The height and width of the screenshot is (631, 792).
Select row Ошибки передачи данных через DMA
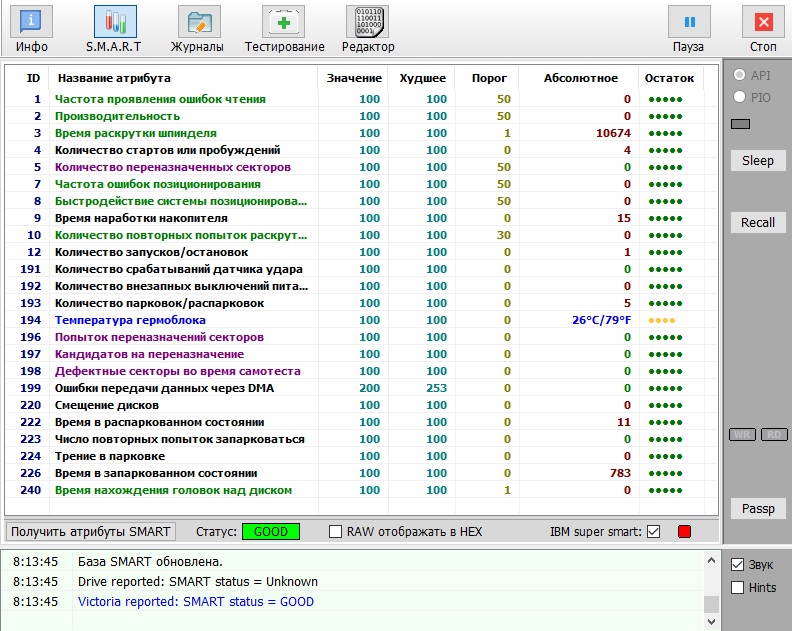(x=361, y=388)
